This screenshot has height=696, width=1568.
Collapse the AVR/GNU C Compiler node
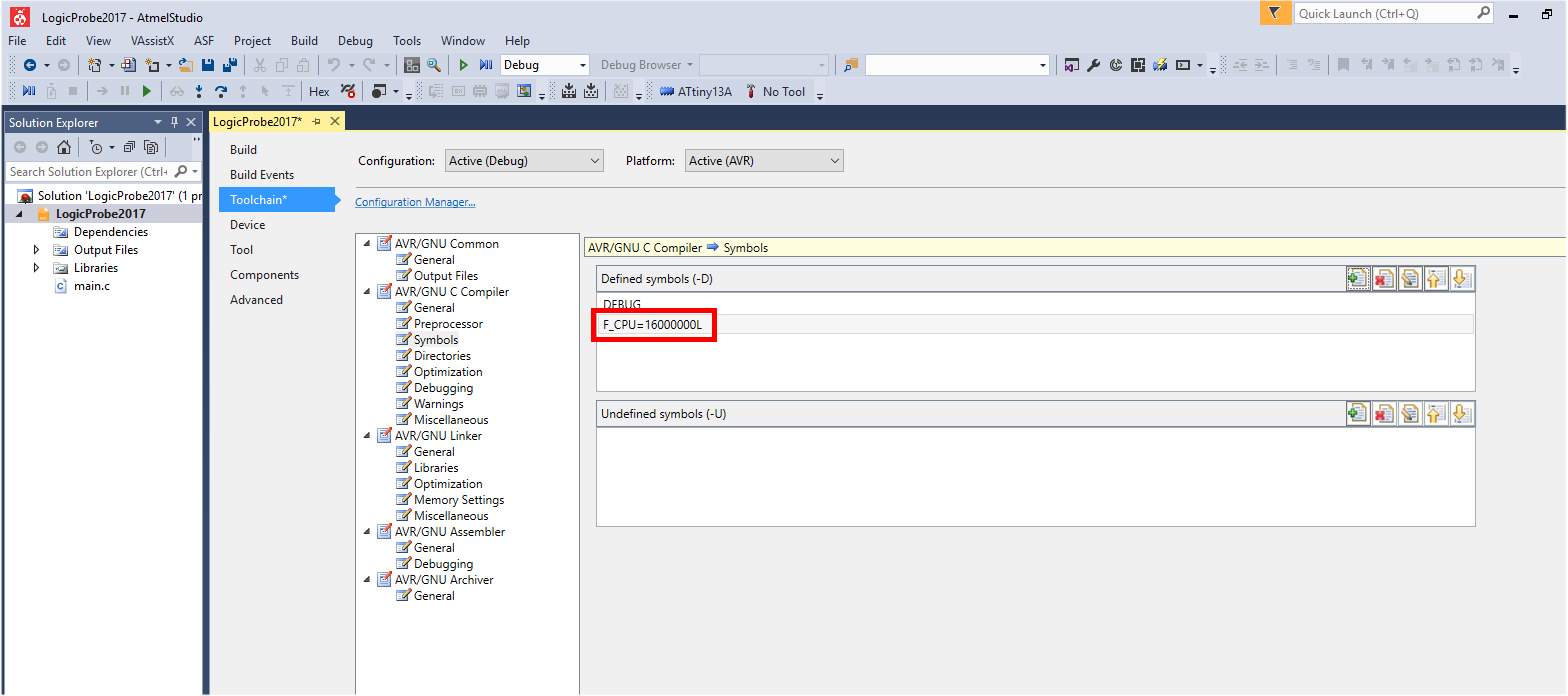coord(367,291)
